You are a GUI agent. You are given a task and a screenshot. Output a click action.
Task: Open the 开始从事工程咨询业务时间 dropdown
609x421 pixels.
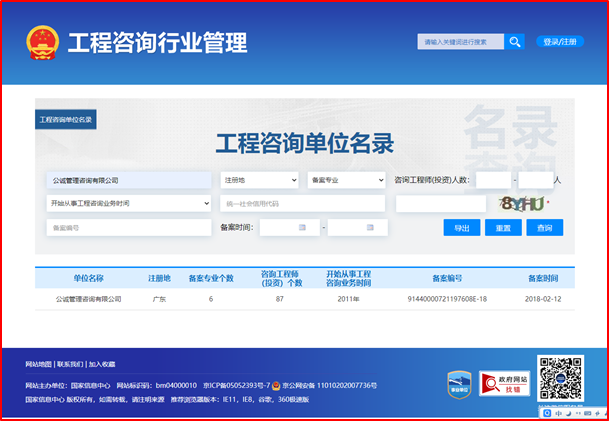tap(128, 203)
